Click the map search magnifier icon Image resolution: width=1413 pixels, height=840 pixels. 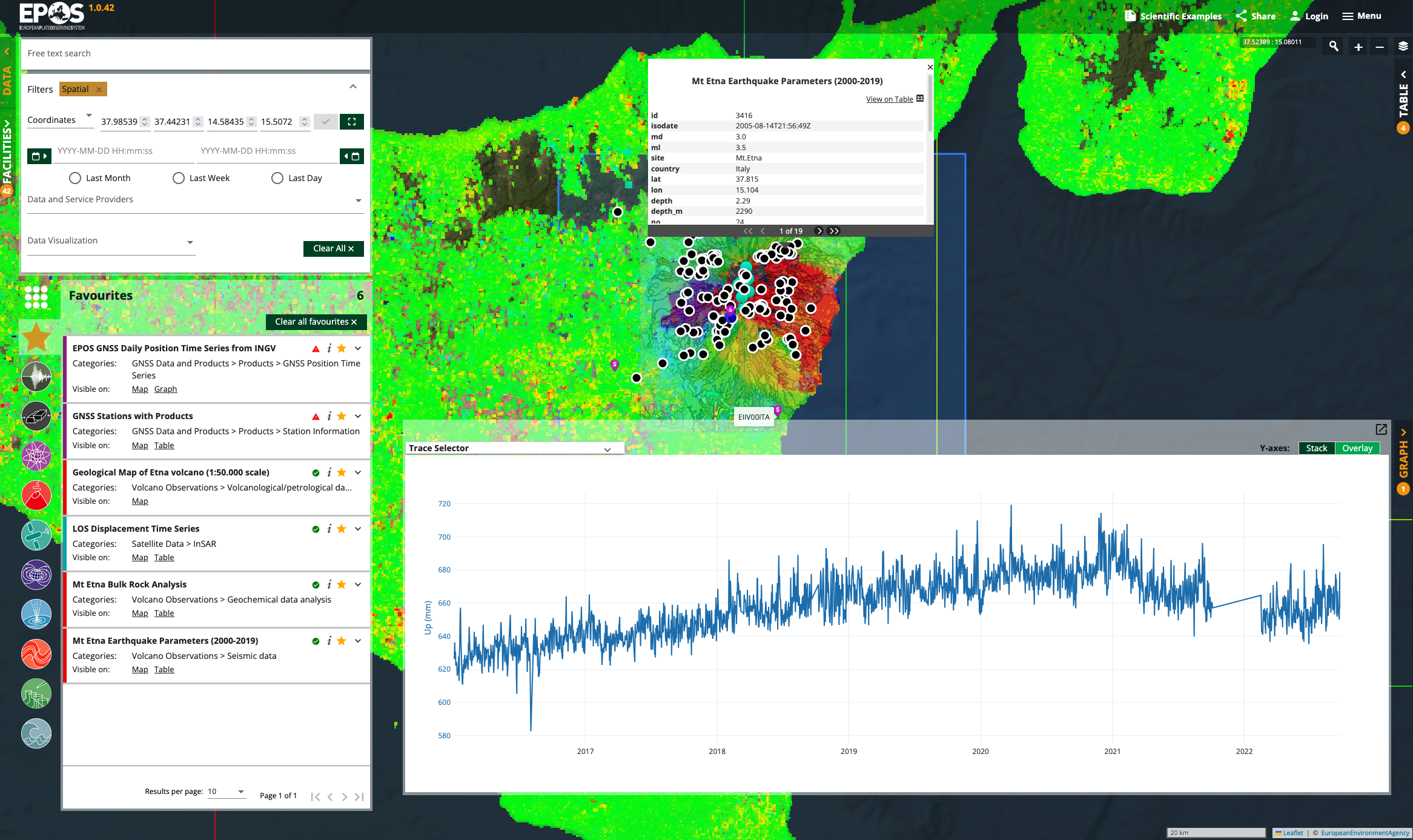pyautogui.click(x=1334, y=47)
